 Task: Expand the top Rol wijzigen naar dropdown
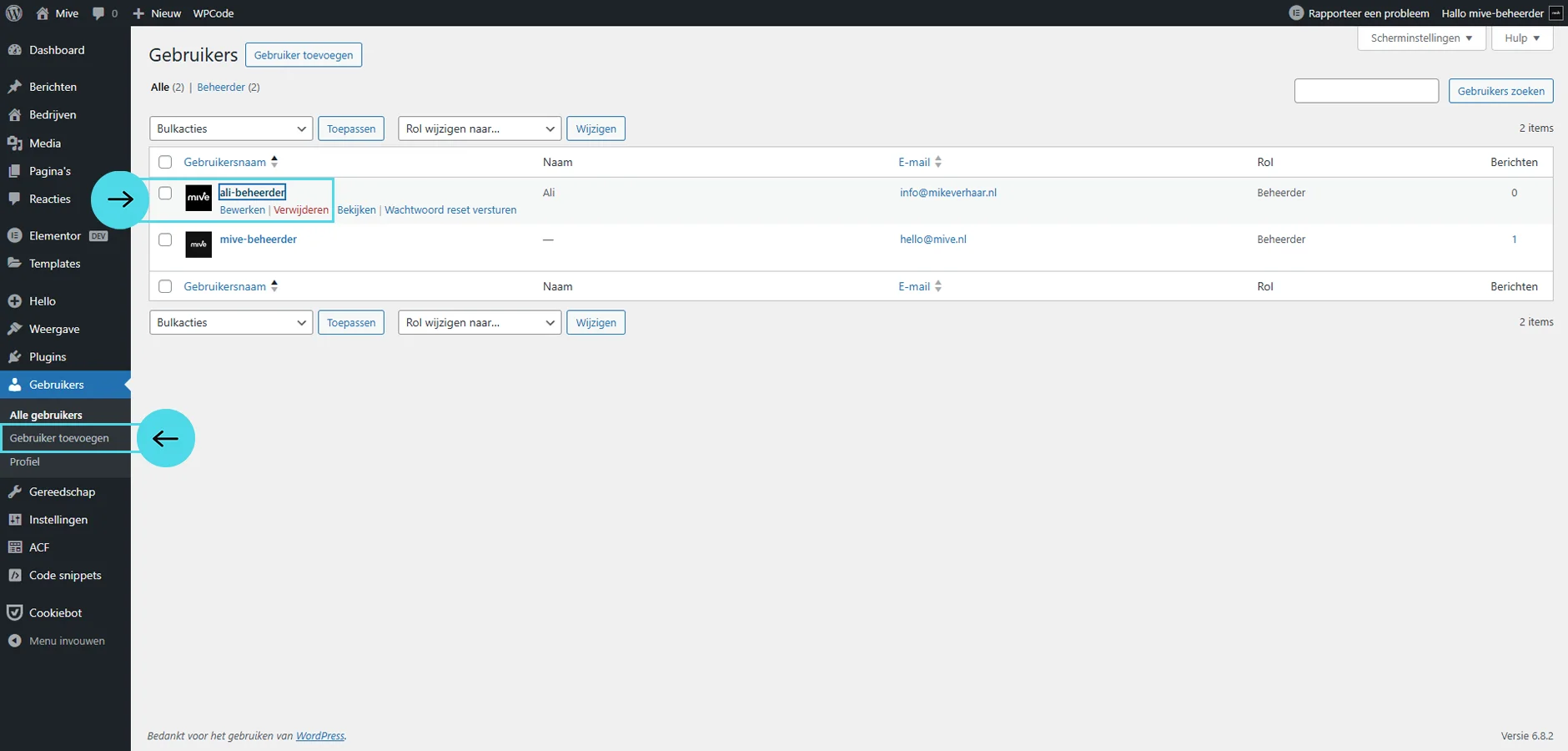pos(480,129)
